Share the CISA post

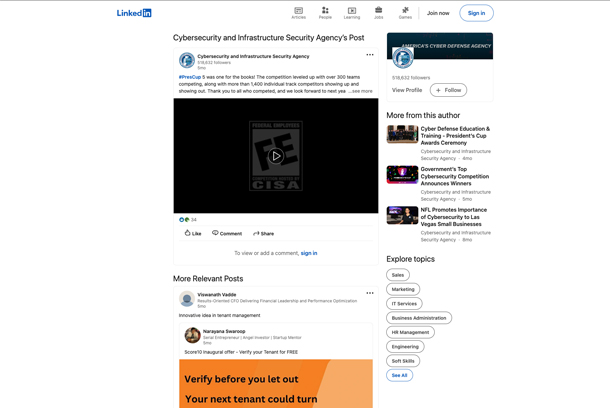coord(263,233)
